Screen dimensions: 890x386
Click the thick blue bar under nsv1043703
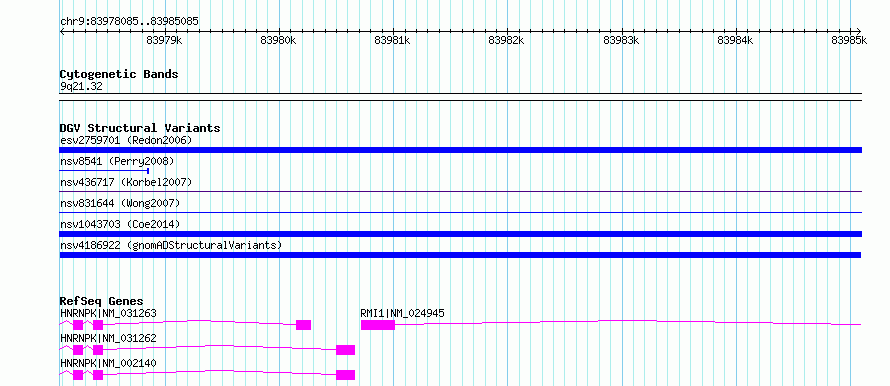coord(460,234)
